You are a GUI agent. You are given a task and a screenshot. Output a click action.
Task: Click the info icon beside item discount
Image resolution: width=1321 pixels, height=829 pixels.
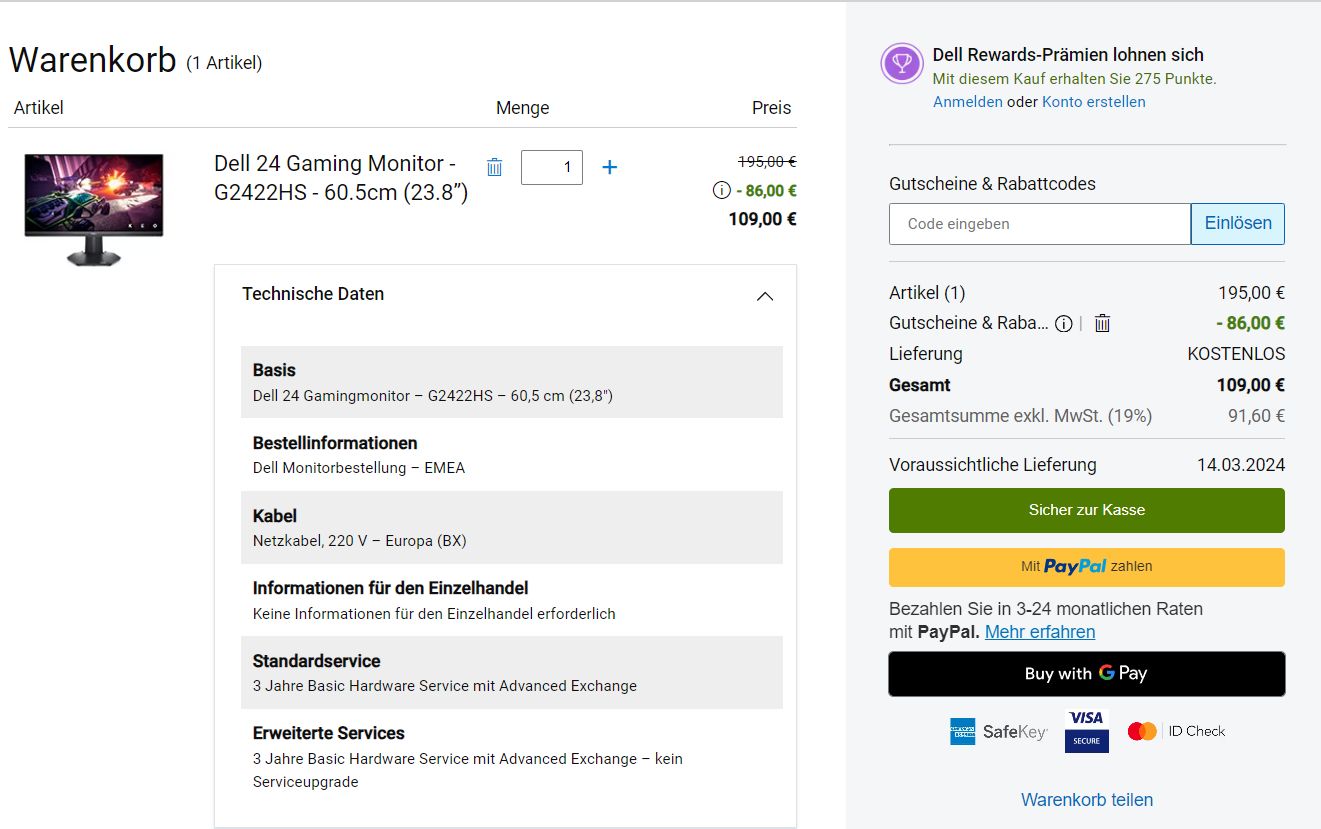coord(721,191)
